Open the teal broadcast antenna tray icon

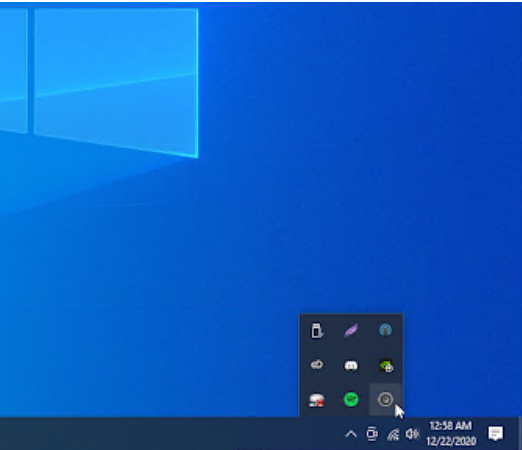coord(386,330)
